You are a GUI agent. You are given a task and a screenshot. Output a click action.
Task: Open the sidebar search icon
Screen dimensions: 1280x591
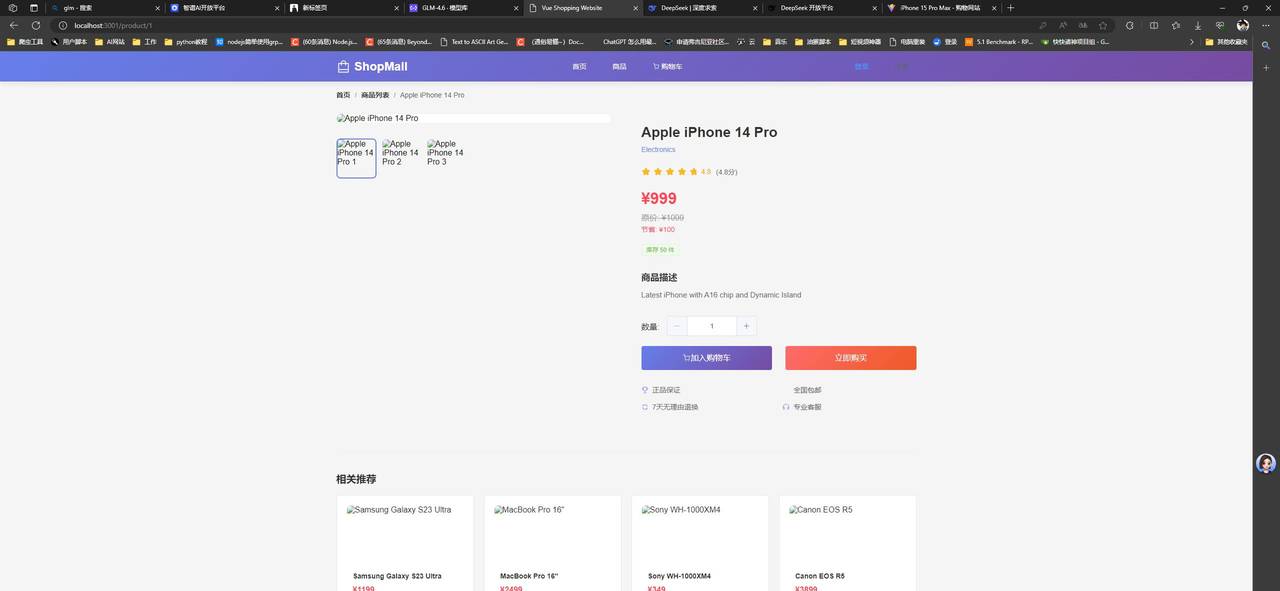click(1266, 45)
